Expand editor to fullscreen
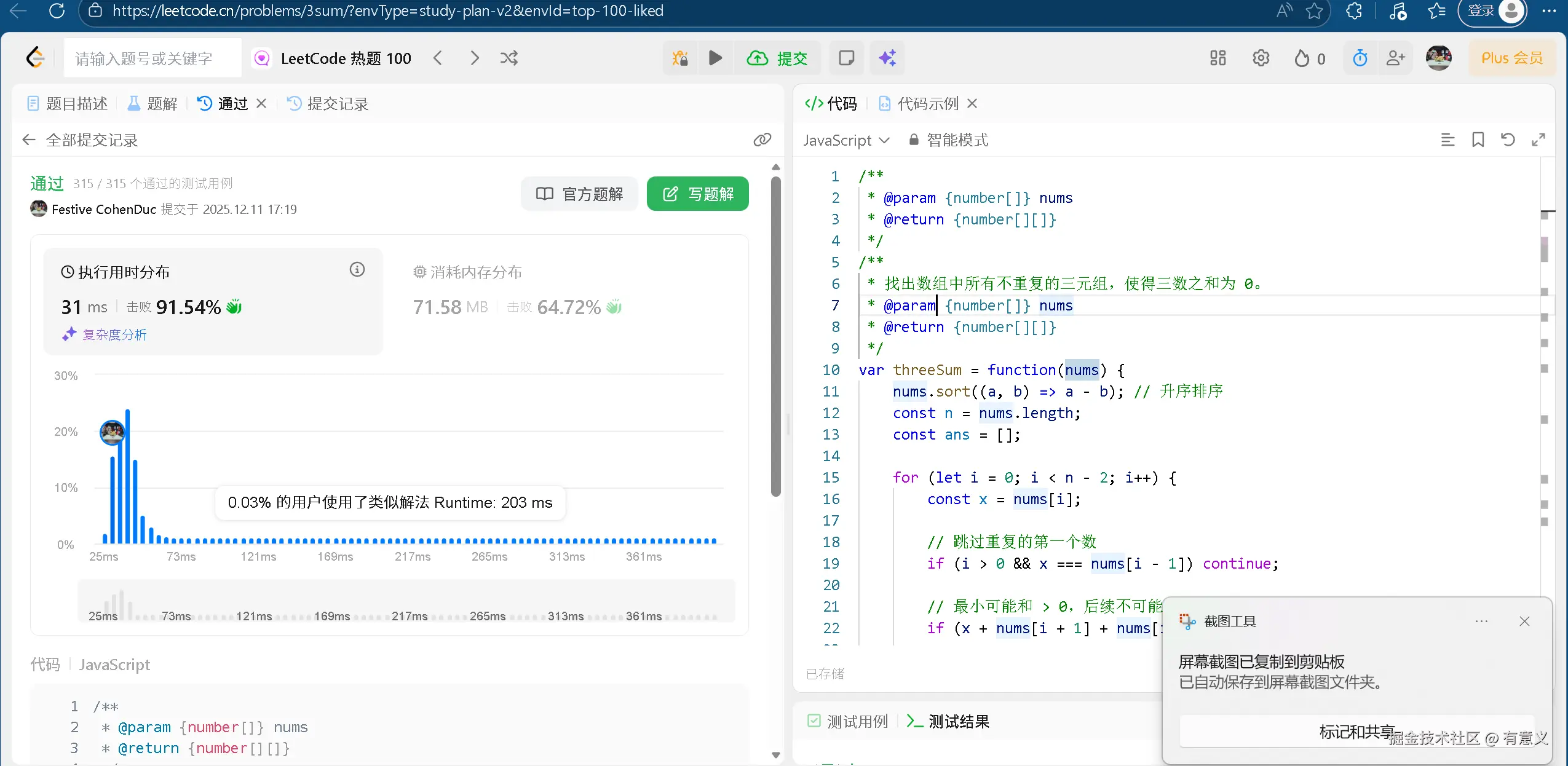This screenshot has height=766, width=1568. point(1538,140)
